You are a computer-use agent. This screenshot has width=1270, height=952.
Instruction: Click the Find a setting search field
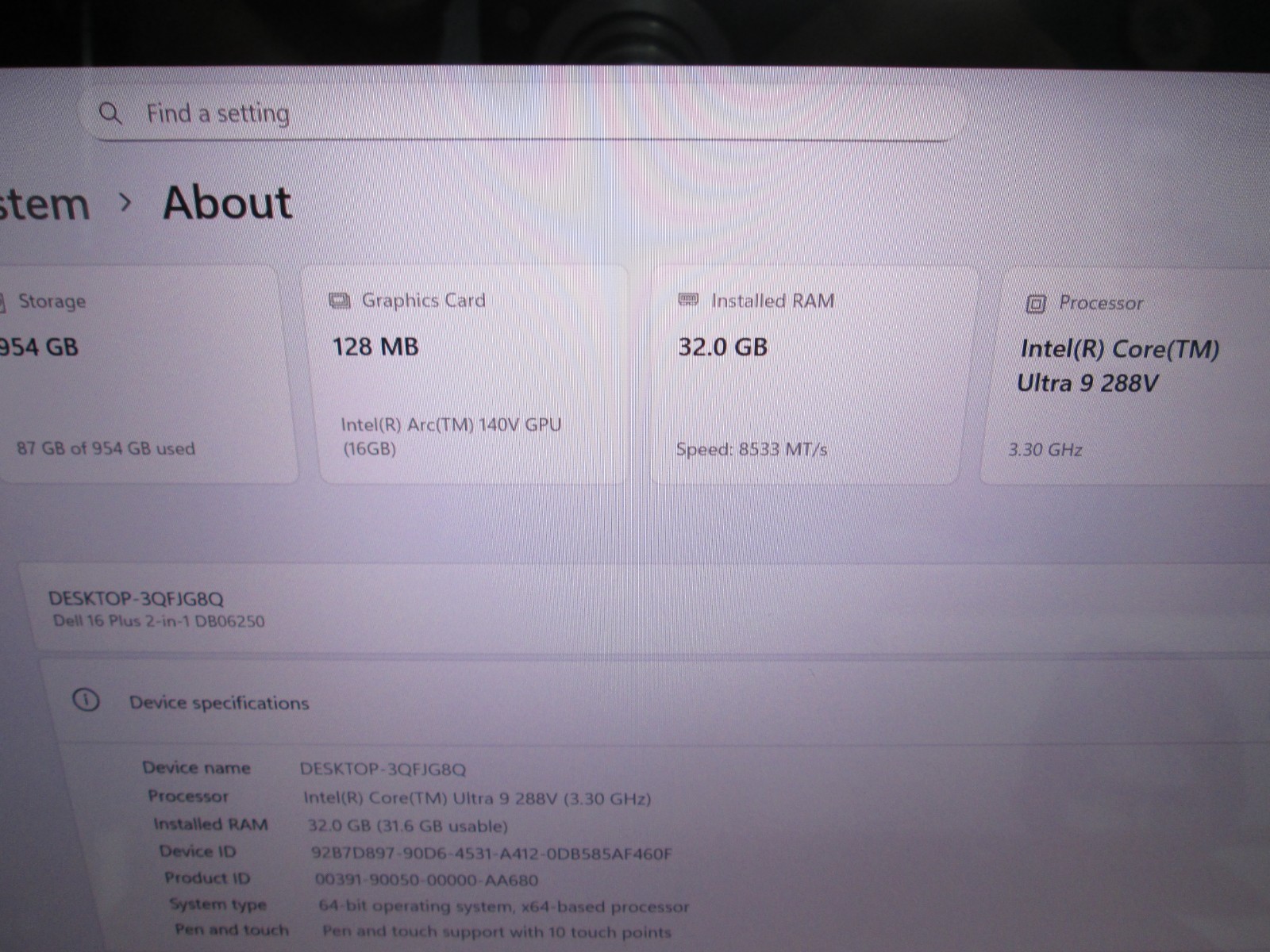tap(524, 113)
